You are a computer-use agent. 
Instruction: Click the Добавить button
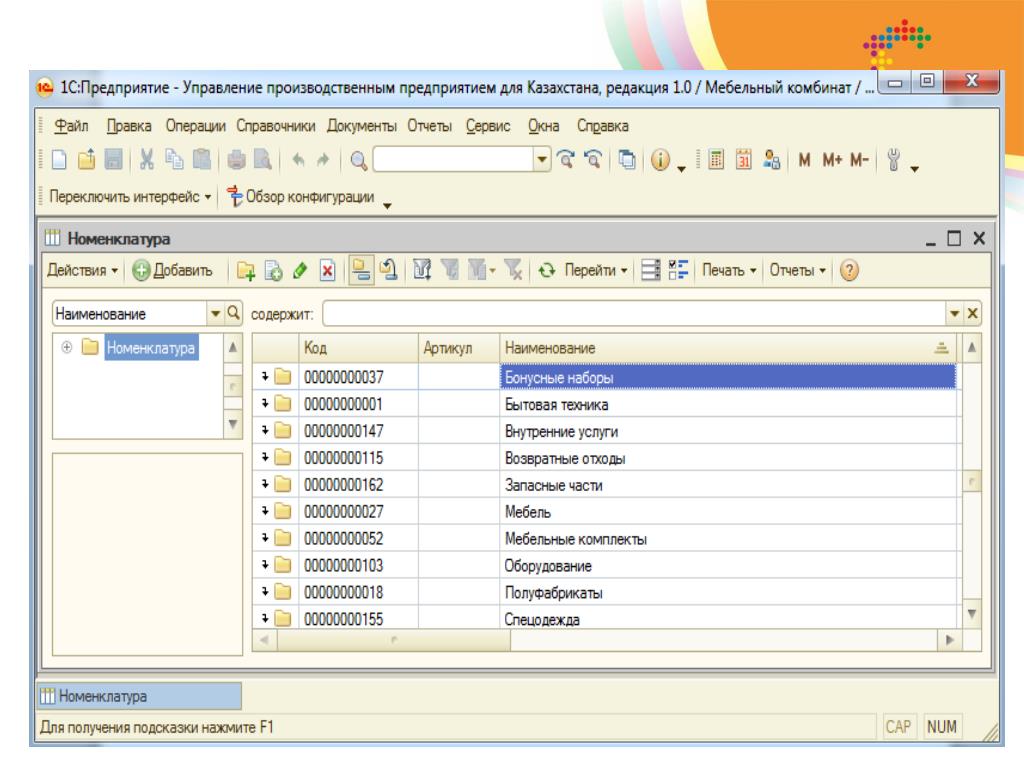(172, 270)
